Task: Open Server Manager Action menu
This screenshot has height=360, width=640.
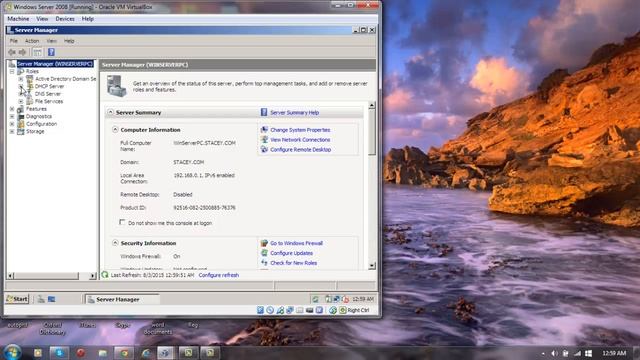Action: [x=32, y=41]
